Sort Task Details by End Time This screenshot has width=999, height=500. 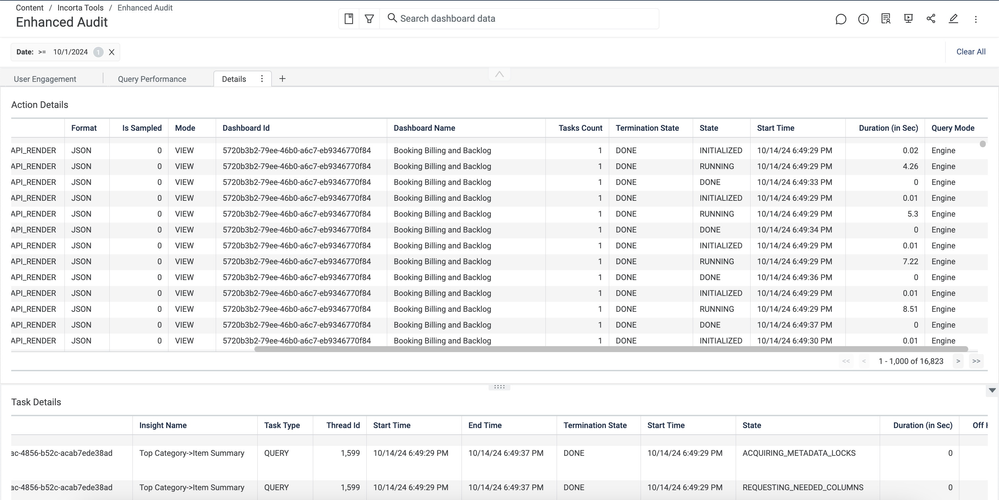click(x=485, y=425)
